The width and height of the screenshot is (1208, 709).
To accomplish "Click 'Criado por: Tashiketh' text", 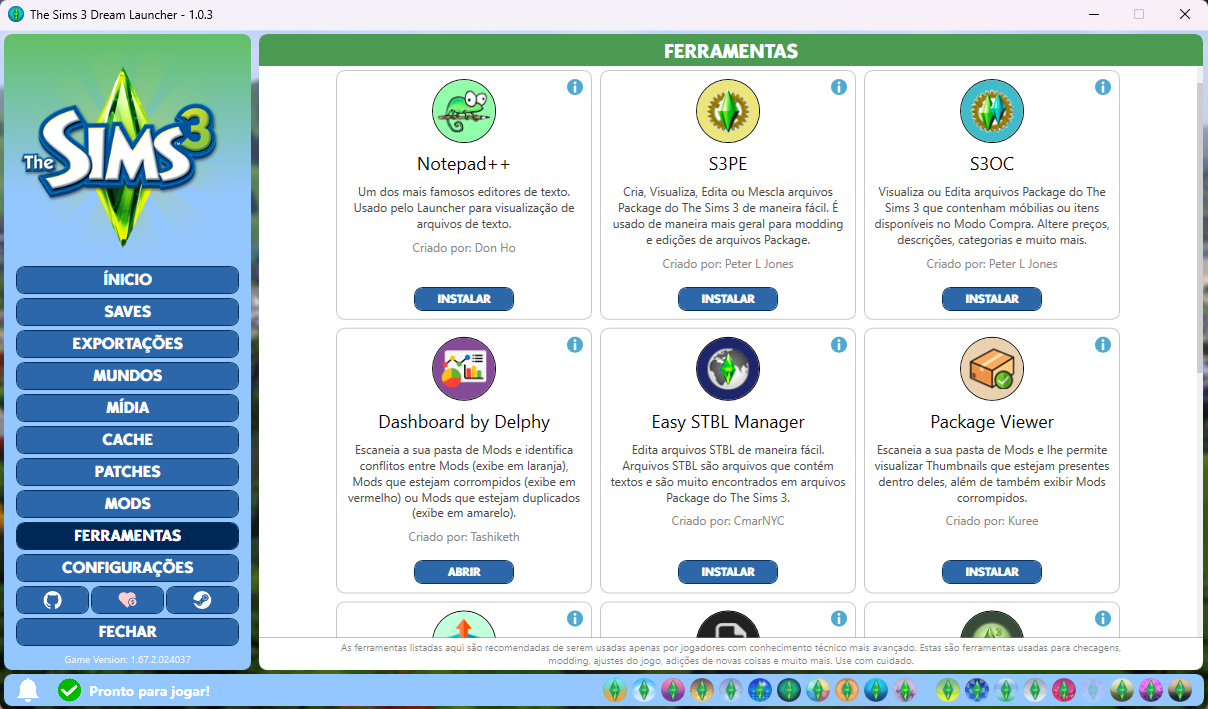I will click(x=464, y=537).
